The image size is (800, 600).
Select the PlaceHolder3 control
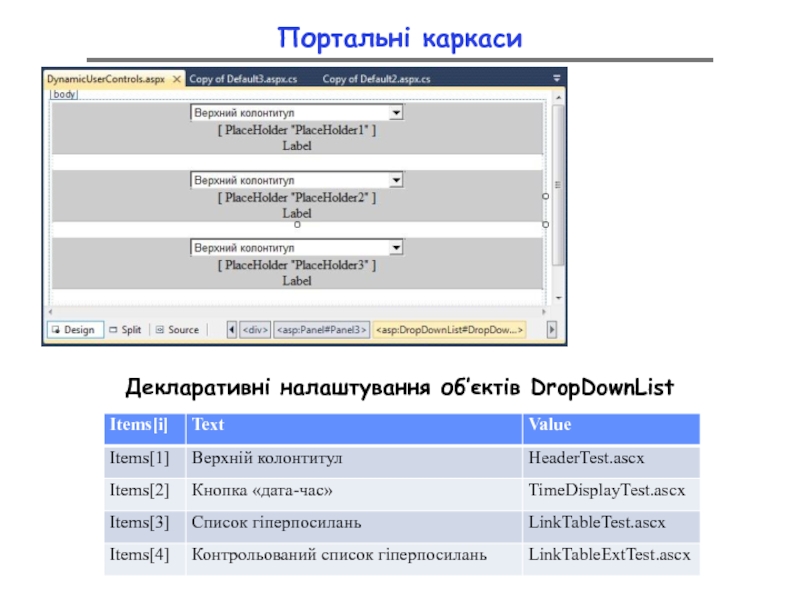297,265
